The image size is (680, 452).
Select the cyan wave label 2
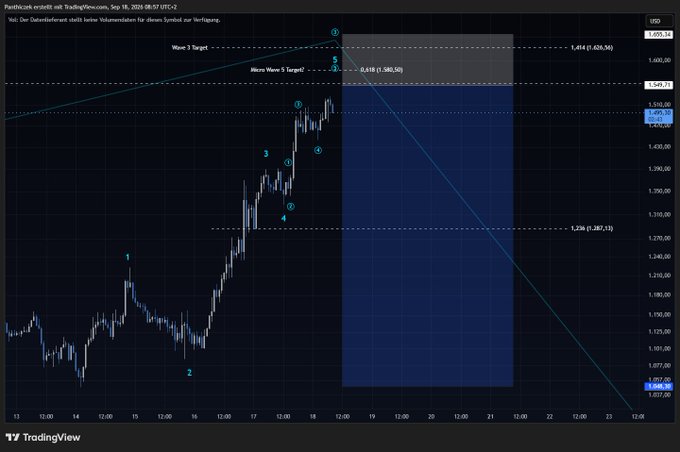(189, 373)
